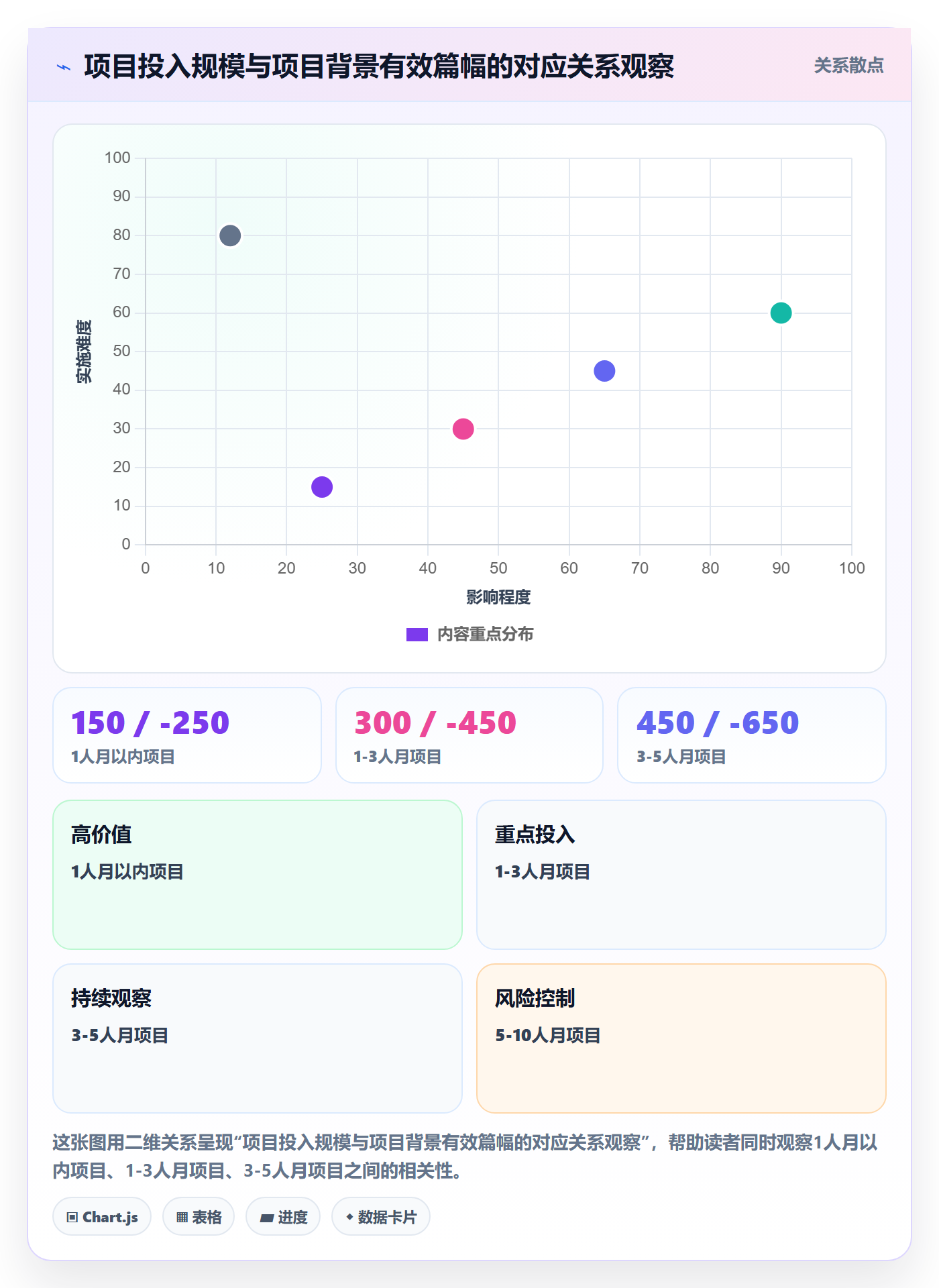
Task: Click the 300 / -450 stat value
Action: click(435, 723)
